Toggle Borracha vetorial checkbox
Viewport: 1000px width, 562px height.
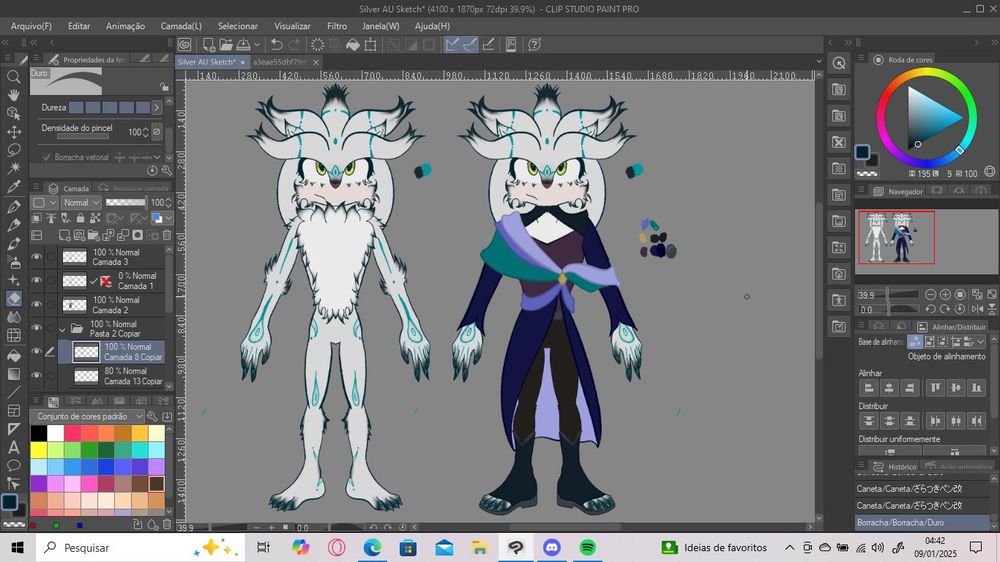tap(46, 157)
